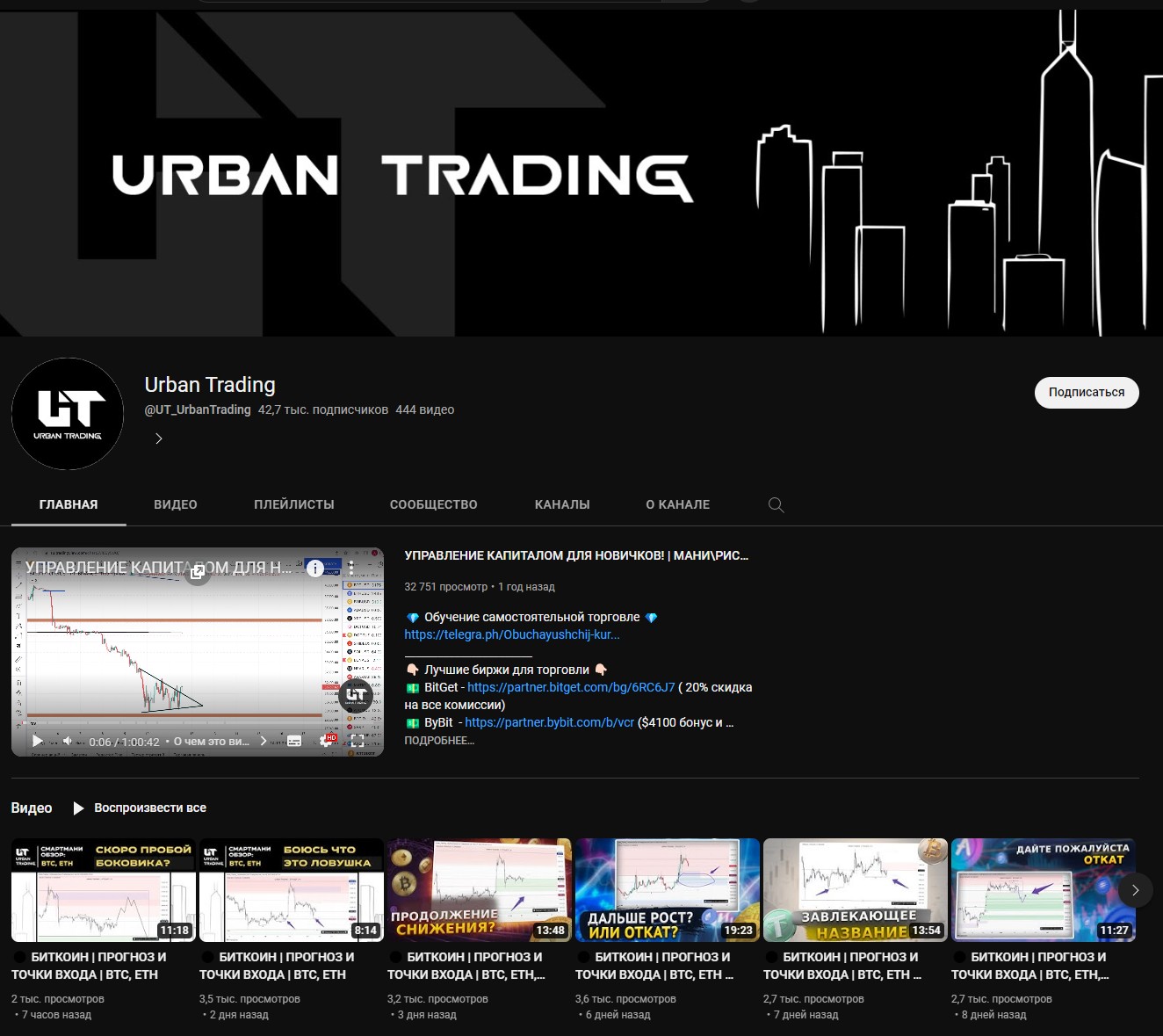Expand description with ПОДРОБНЕЕ
Image resolution: width=1163 pixels, height=1036 pixels.
coord(439,741)
